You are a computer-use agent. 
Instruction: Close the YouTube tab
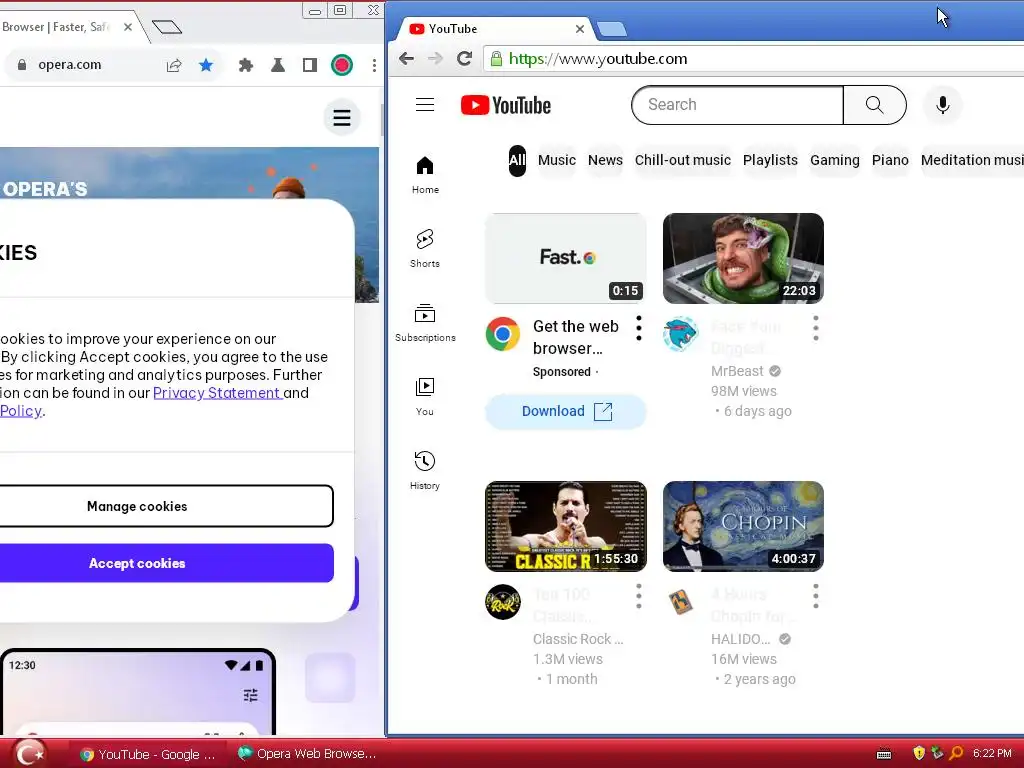coord(579,29)
